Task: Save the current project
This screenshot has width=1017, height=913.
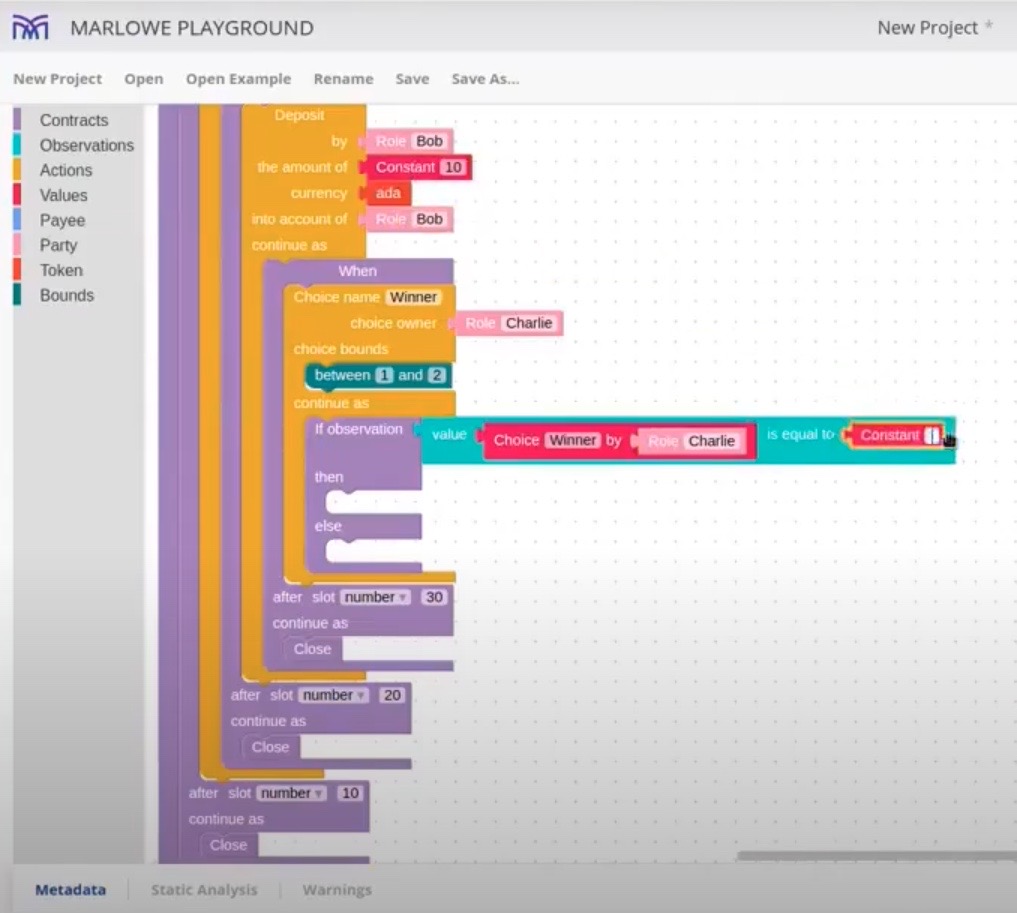Action: pos(413,79)
